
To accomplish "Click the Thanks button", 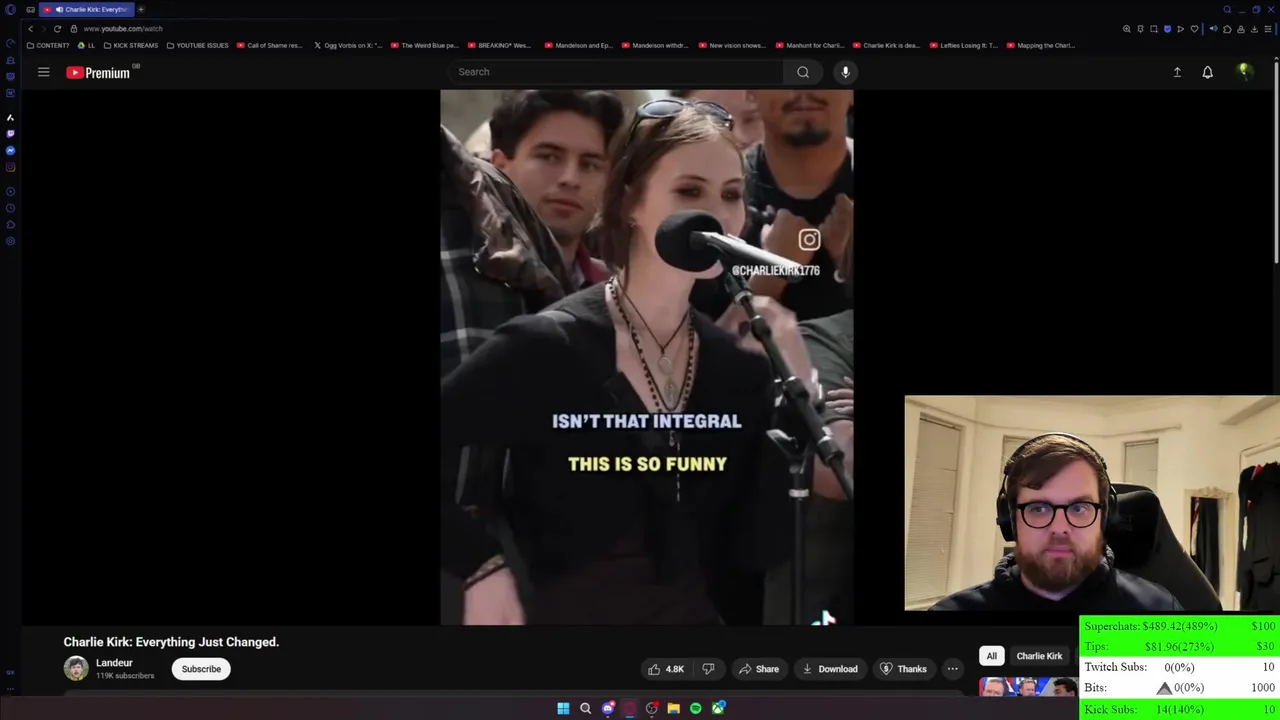I will [x=903, y=669].
